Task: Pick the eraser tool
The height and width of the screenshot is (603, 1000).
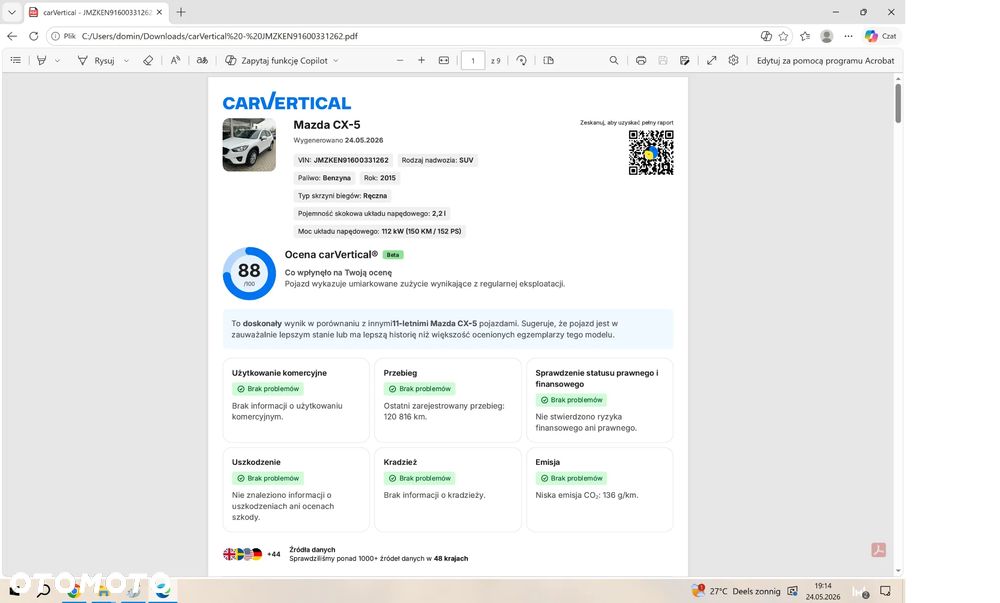Action: coord(148,61)
